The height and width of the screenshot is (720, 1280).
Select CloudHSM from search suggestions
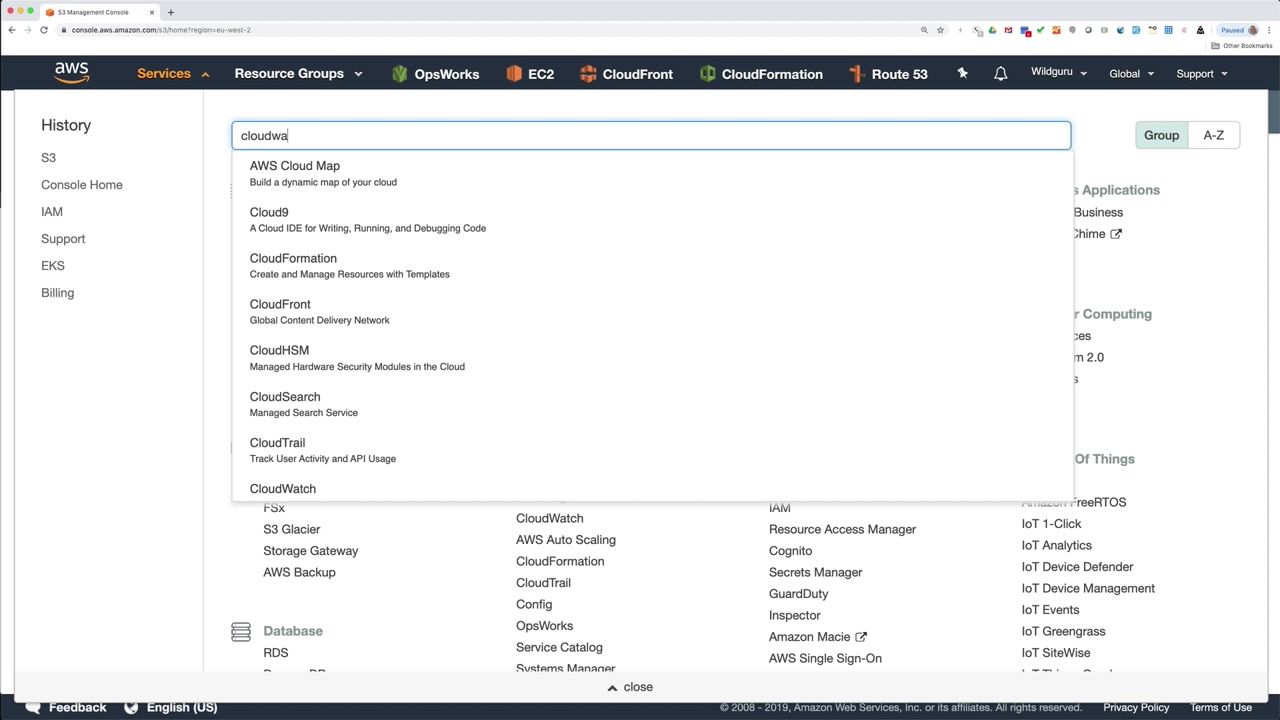[652, 358]
